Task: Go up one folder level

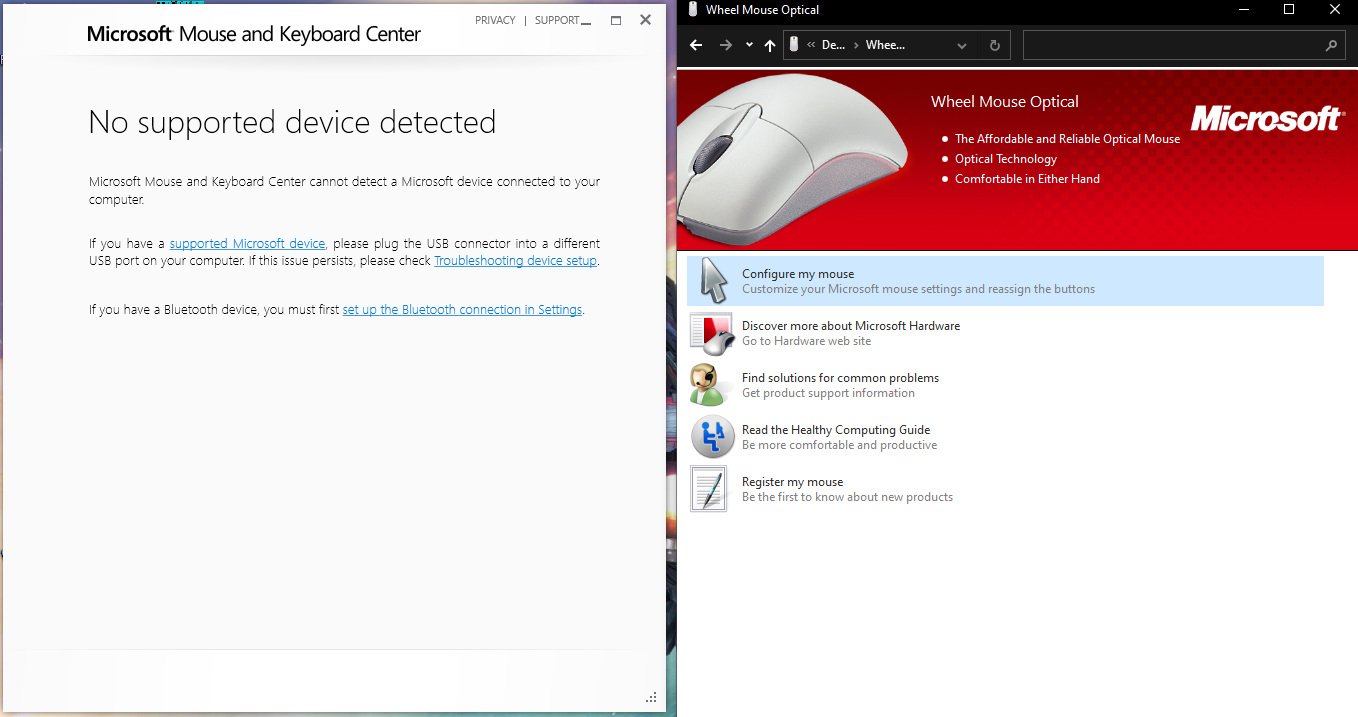Action: click(769, 45)
